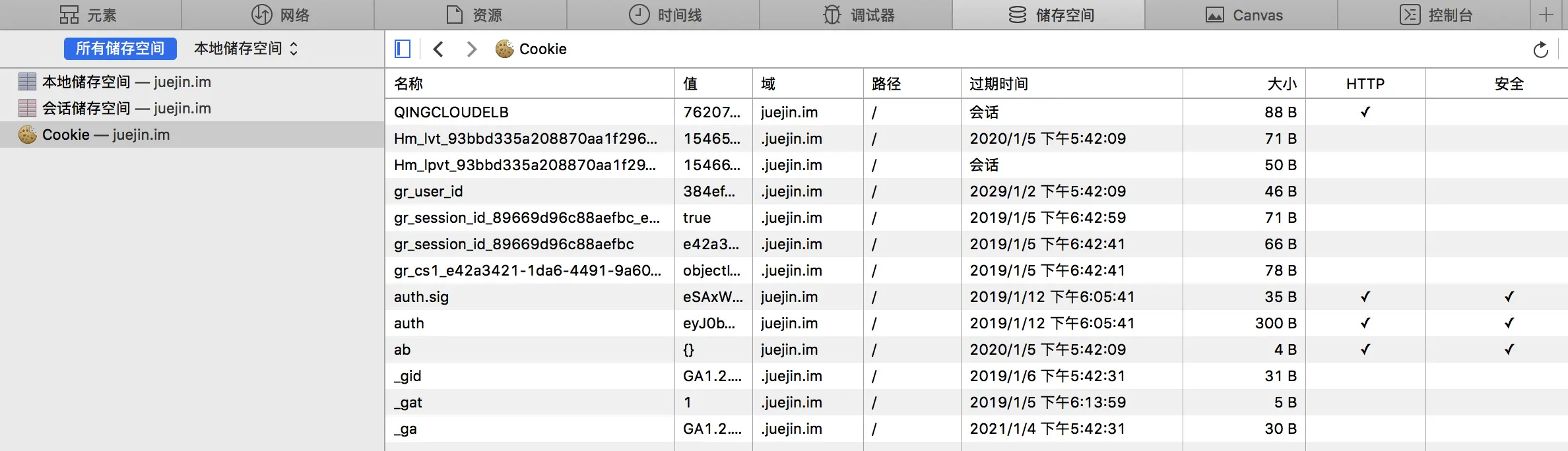Click the 安全 checkmark for ab cookie
Viewport: 1568px width, 451px height.
1509,349
